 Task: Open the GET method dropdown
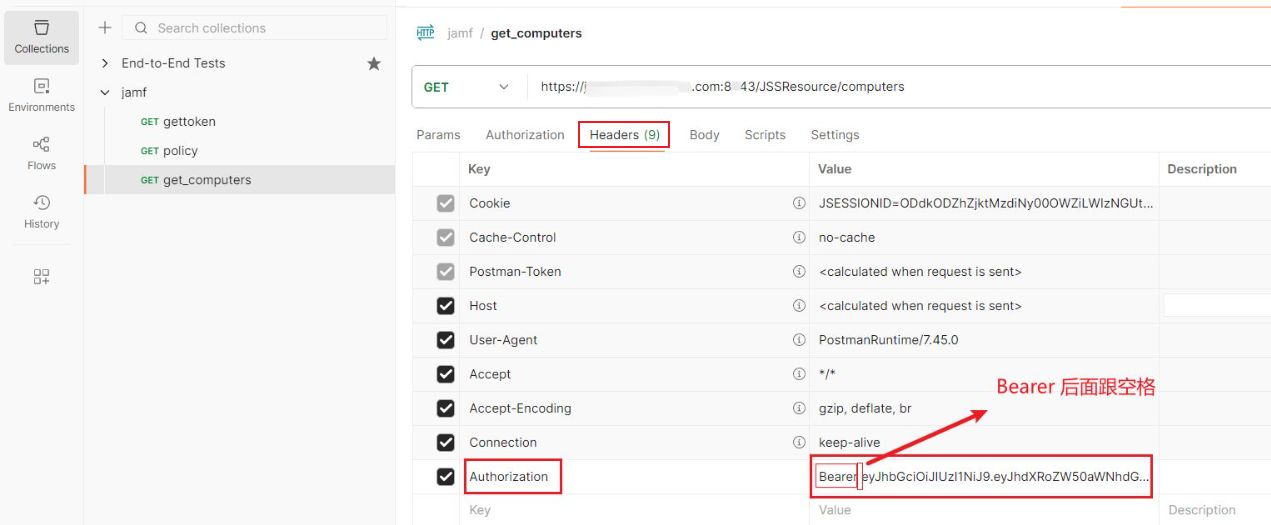click(468, 87)
